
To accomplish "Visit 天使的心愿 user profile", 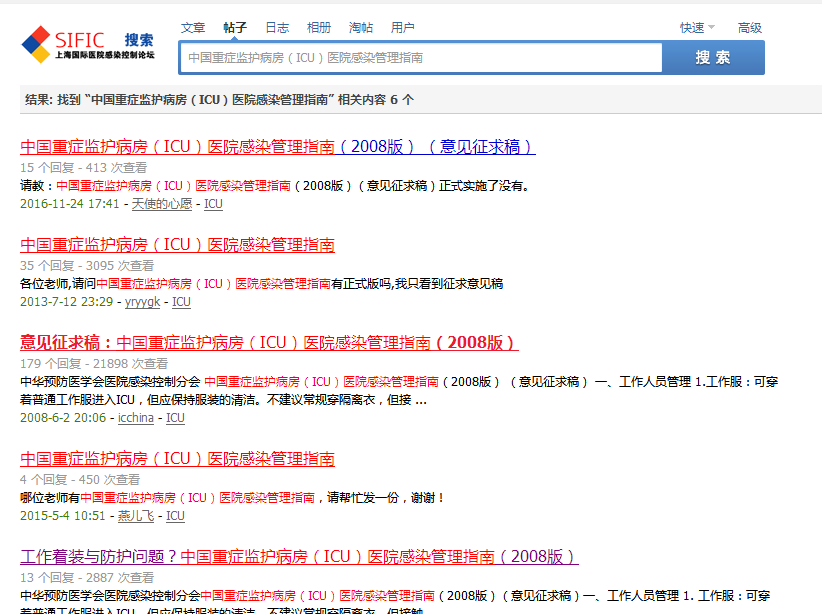I will pos(162,205).
